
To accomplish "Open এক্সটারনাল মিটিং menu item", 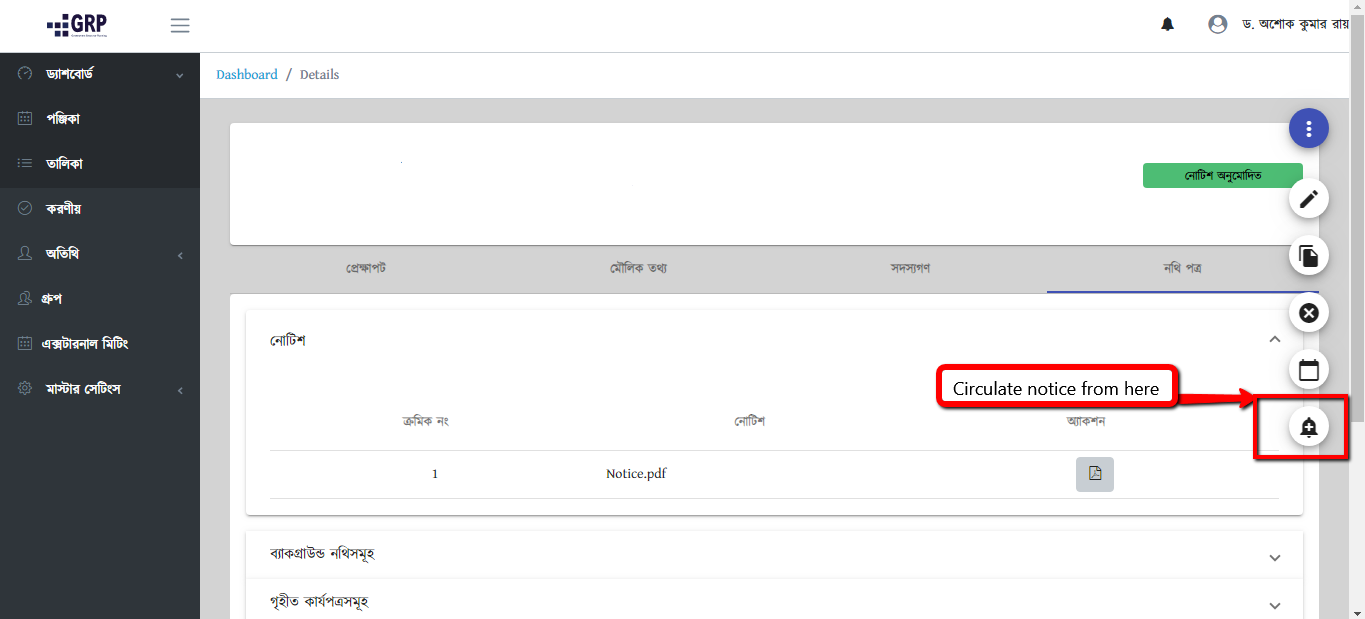I will click(x=100, y=344).
